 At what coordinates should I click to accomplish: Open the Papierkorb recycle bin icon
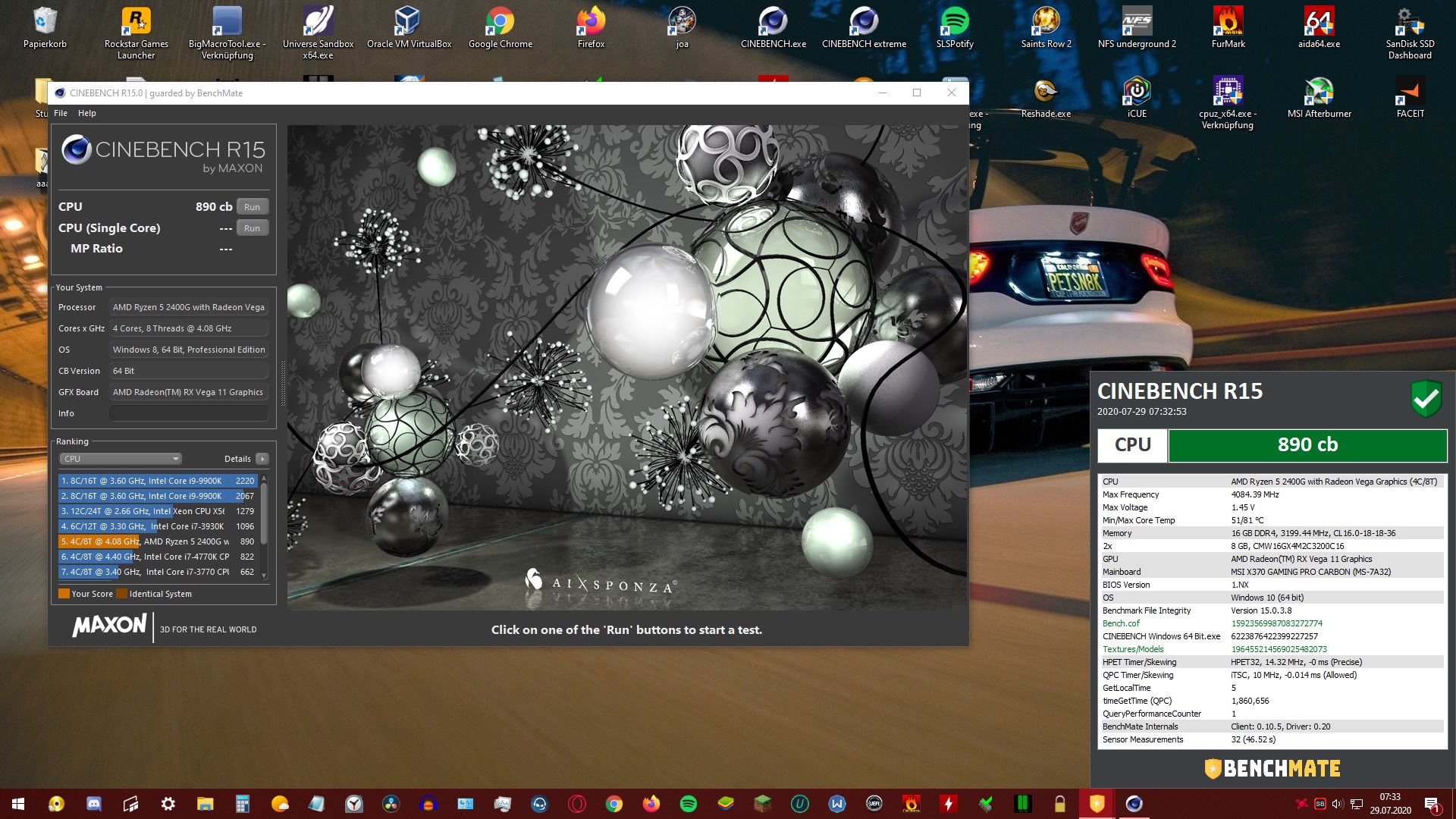45,28
